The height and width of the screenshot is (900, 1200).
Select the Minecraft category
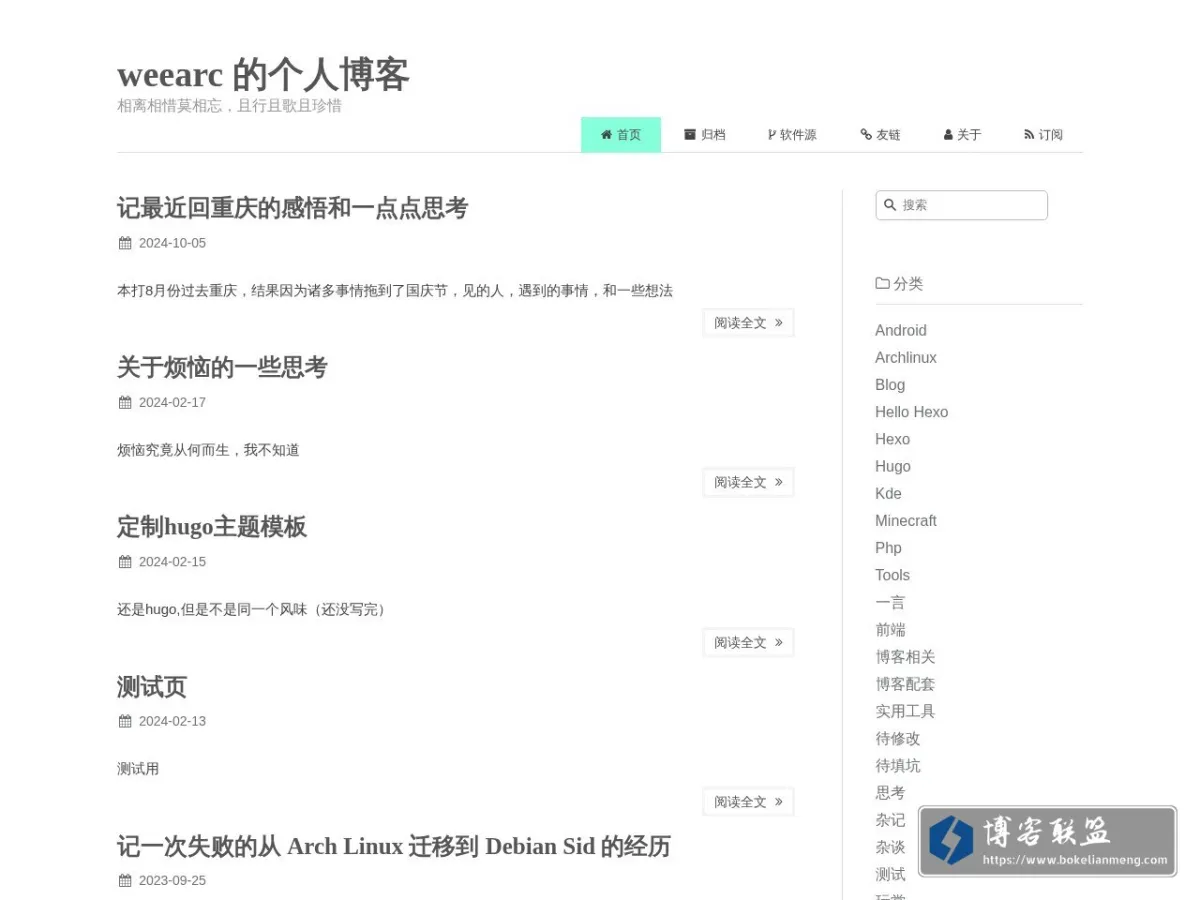pos(906,521)
